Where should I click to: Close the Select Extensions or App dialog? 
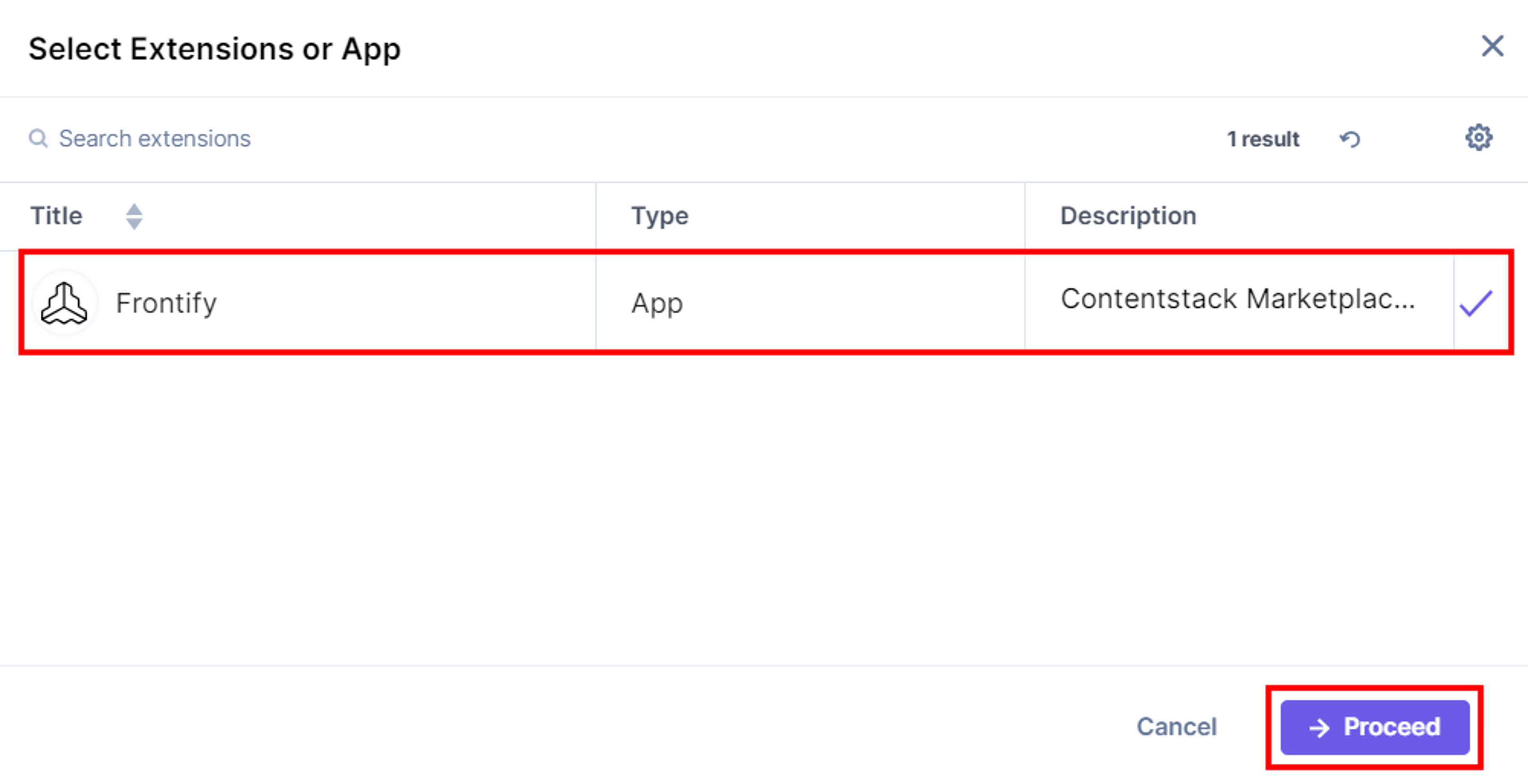(x=1493, y=46)
